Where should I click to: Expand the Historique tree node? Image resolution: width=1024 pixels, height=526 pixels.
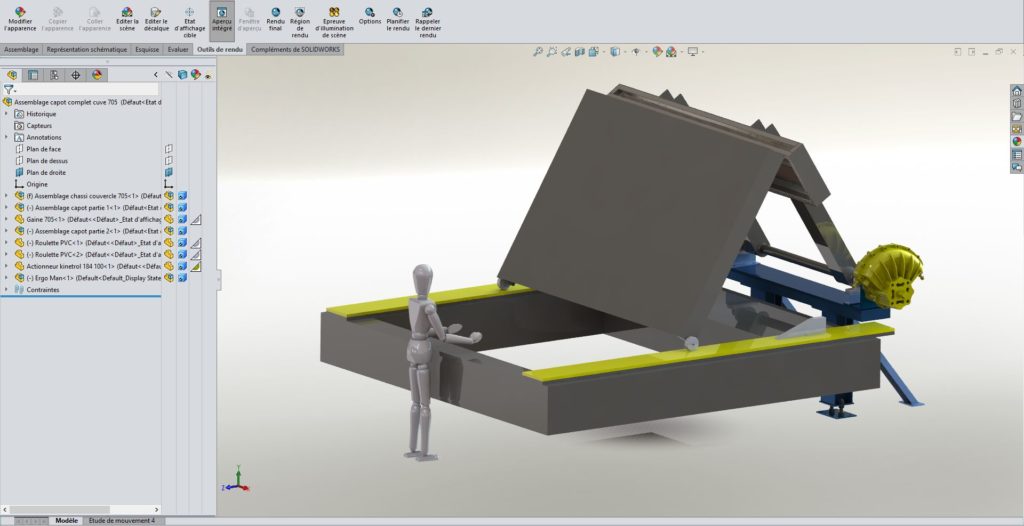pyautogui.click(x=7, y=114)
